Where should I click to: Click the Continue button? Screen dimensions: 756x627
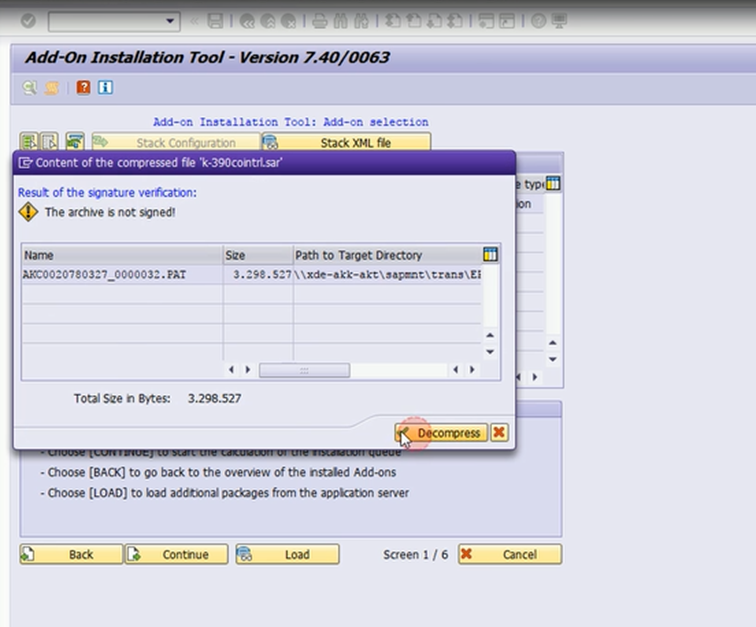(176, 554)
